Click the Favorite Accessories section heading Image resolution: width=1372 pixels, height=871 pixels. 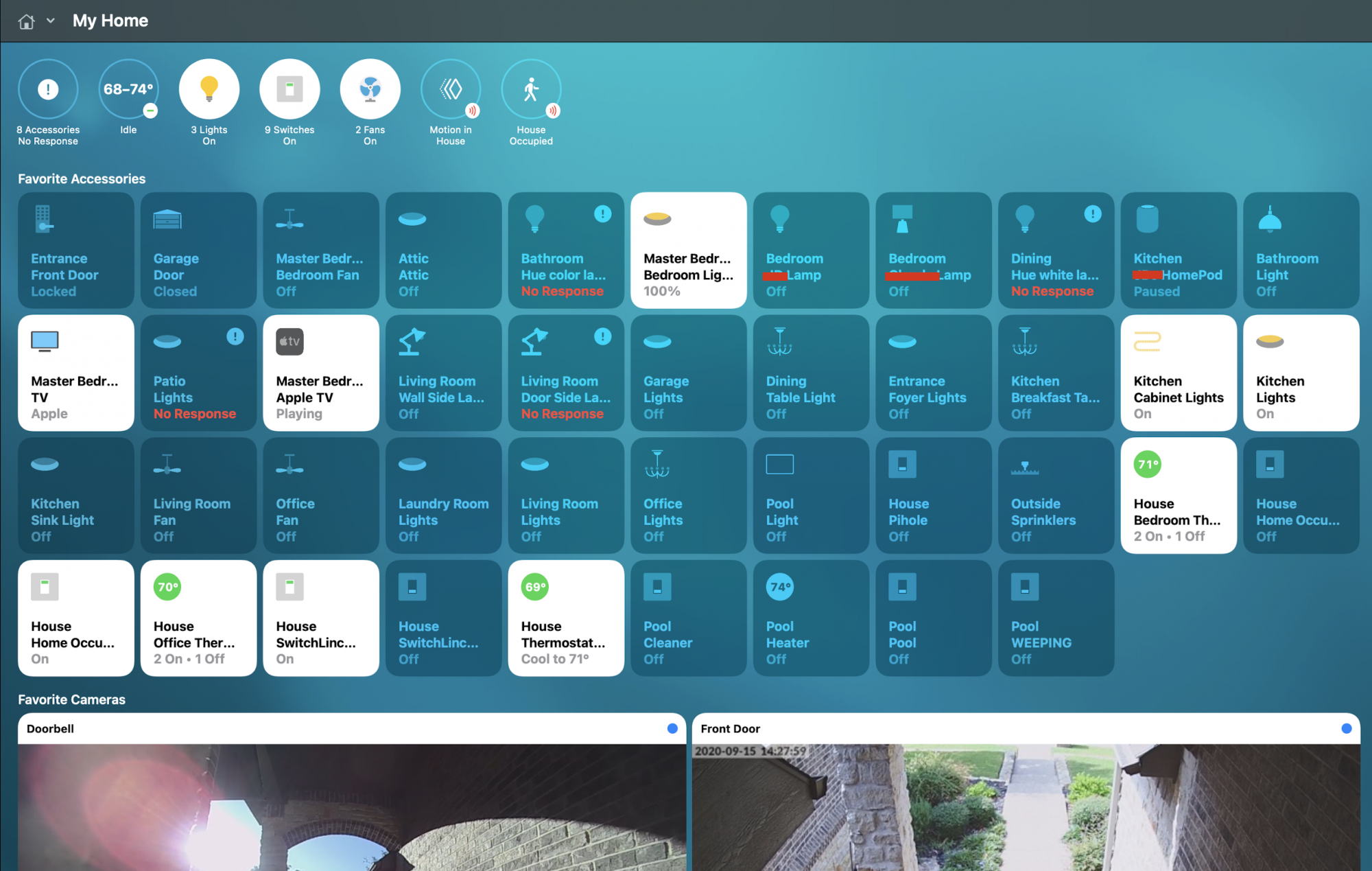click(x=82, y=179)
